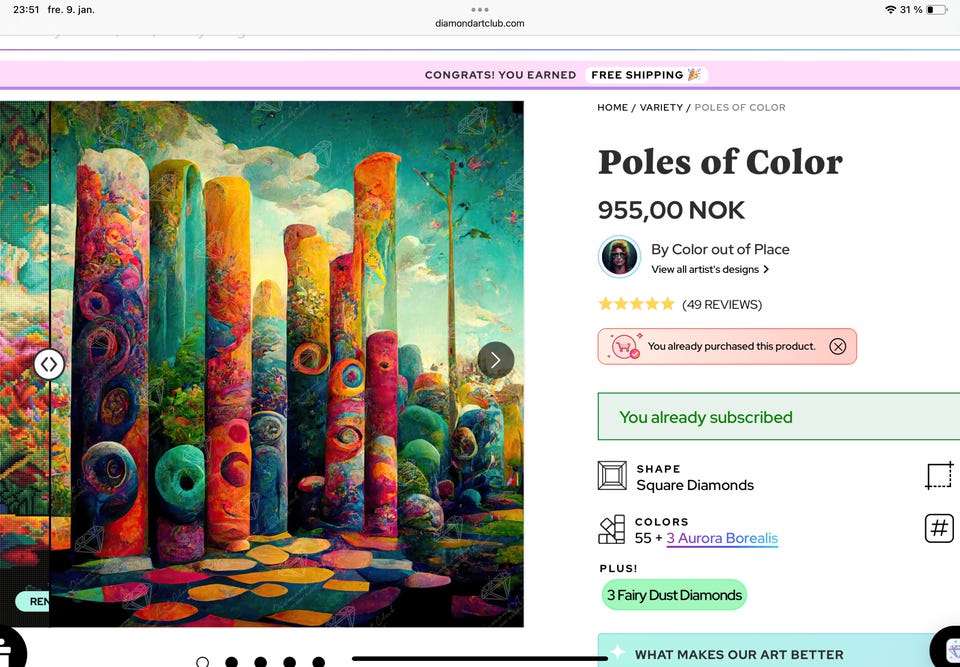Click the hashtag symbol icon

pyautogui.click(x=939, y=528)
